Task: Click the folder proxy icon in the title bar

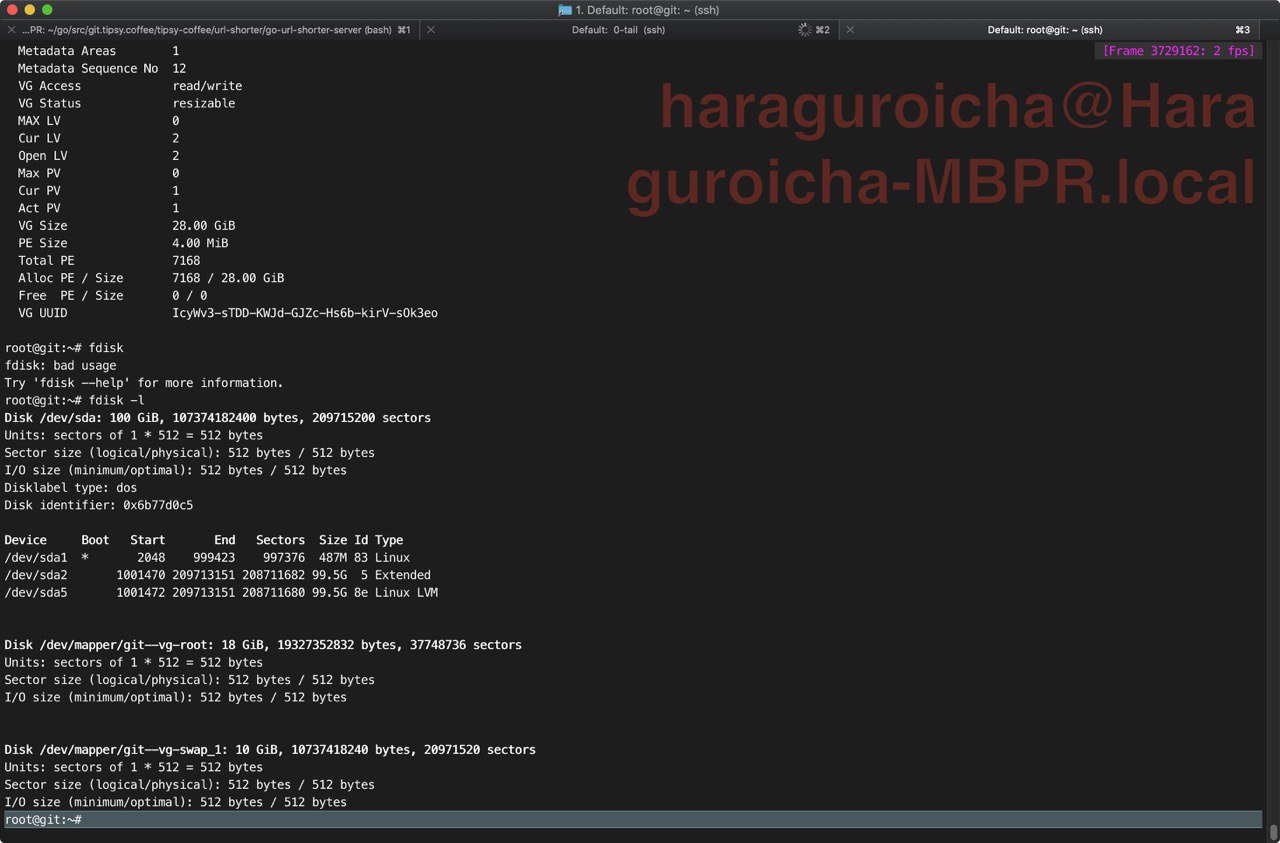Action: point(565,10)
